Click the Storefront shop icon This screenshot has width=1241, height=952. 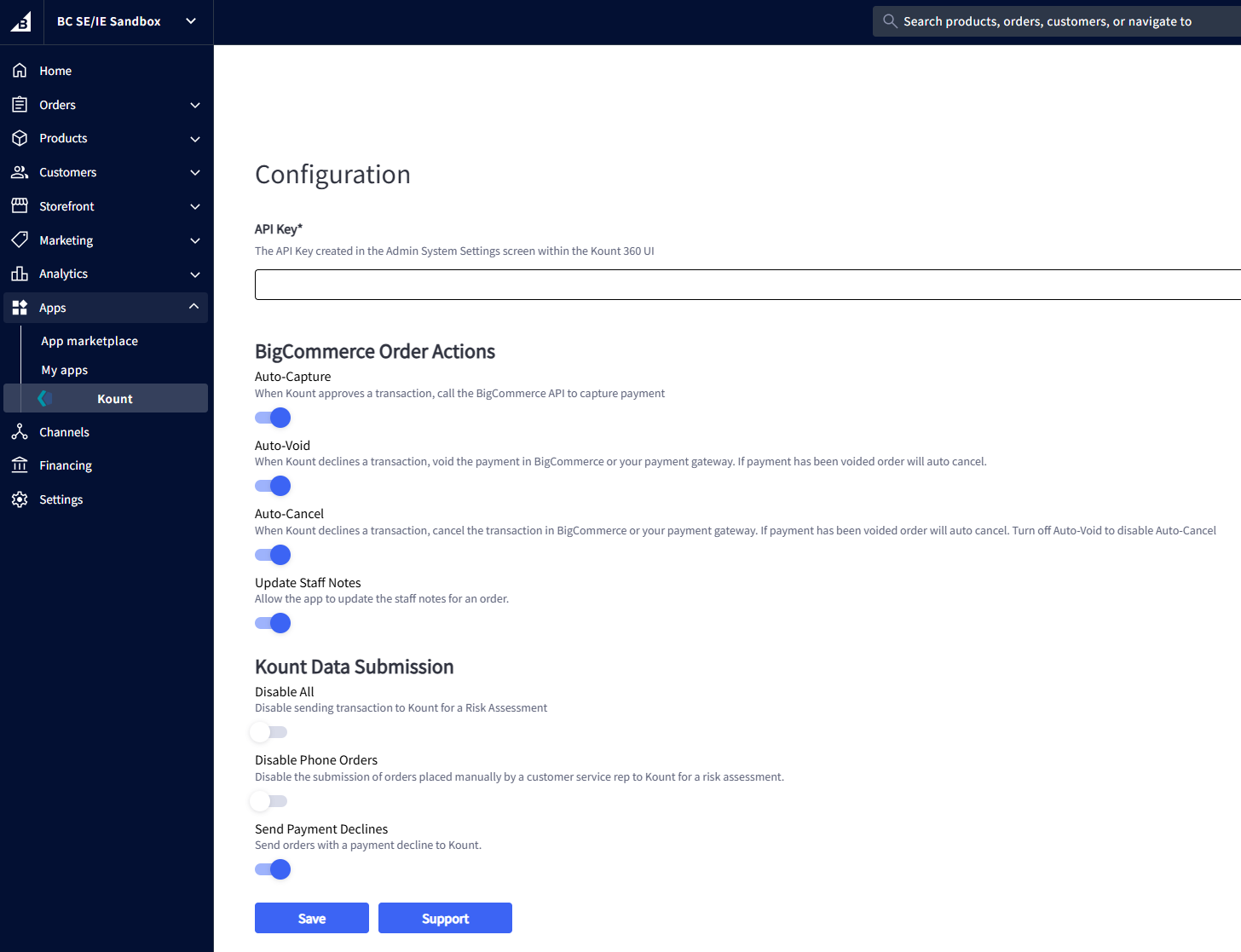tap(20, 205)
